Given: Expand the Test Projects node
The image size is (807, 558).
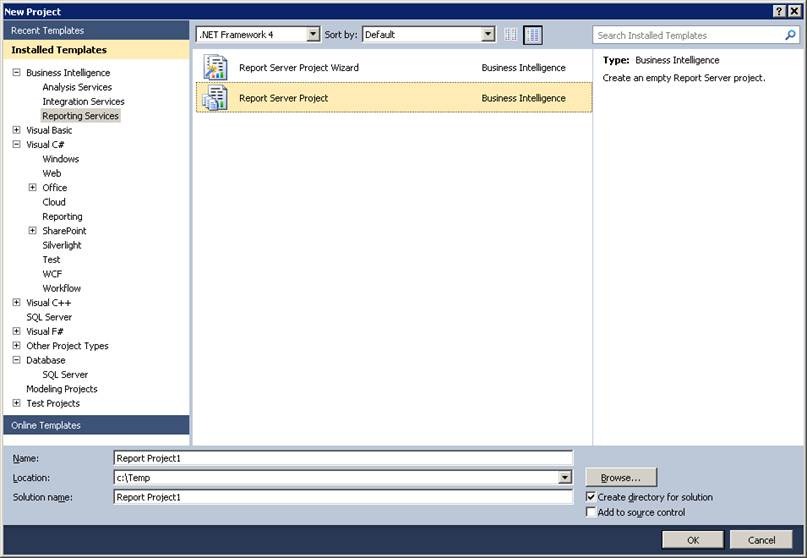Looking at the screenshot, I should 16,403.
